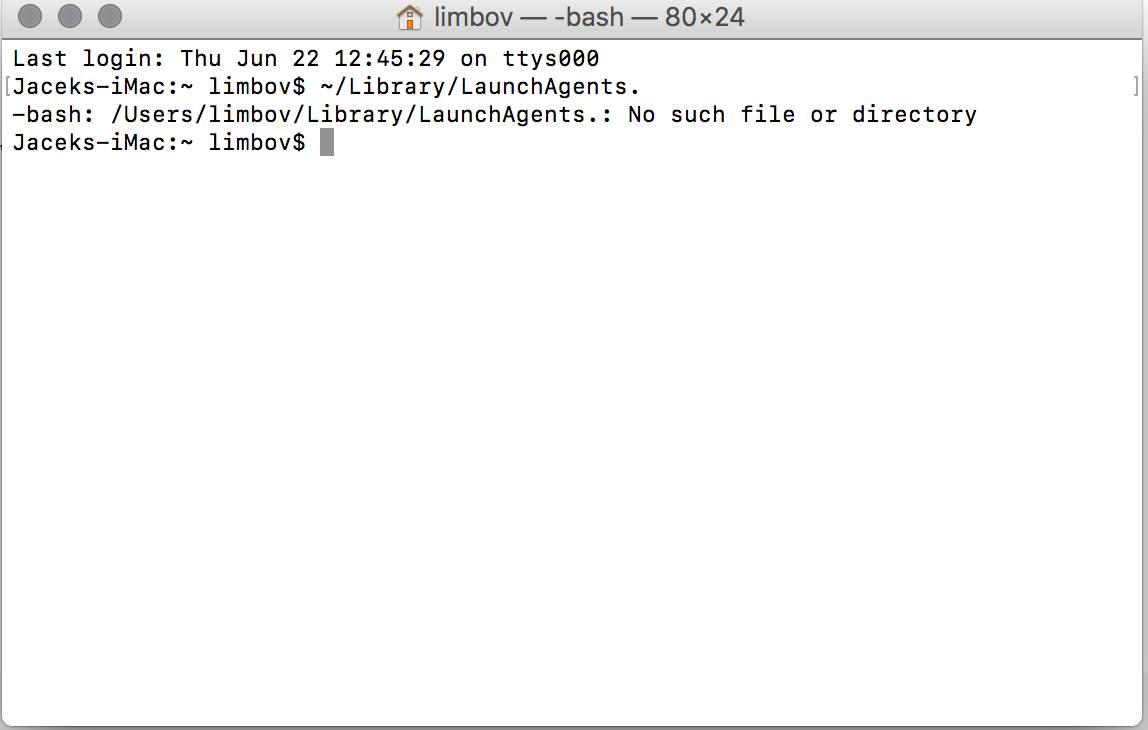1148x730 pixels.
Task: Click the right bracket mark on the command line
Action: [x=1136, y=86]
